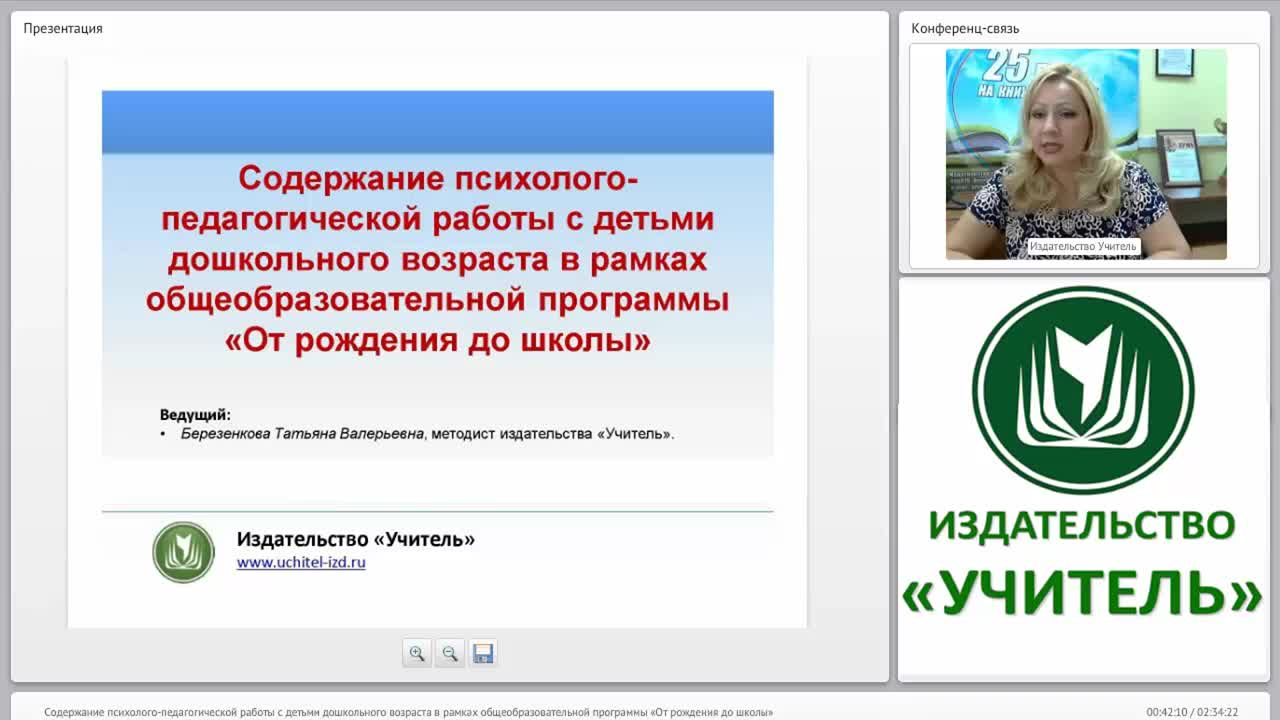Open the www.uchitel-izd.ru link
Image resolution: width=1280 pixels, height=720 pixels.
[301, 562]
